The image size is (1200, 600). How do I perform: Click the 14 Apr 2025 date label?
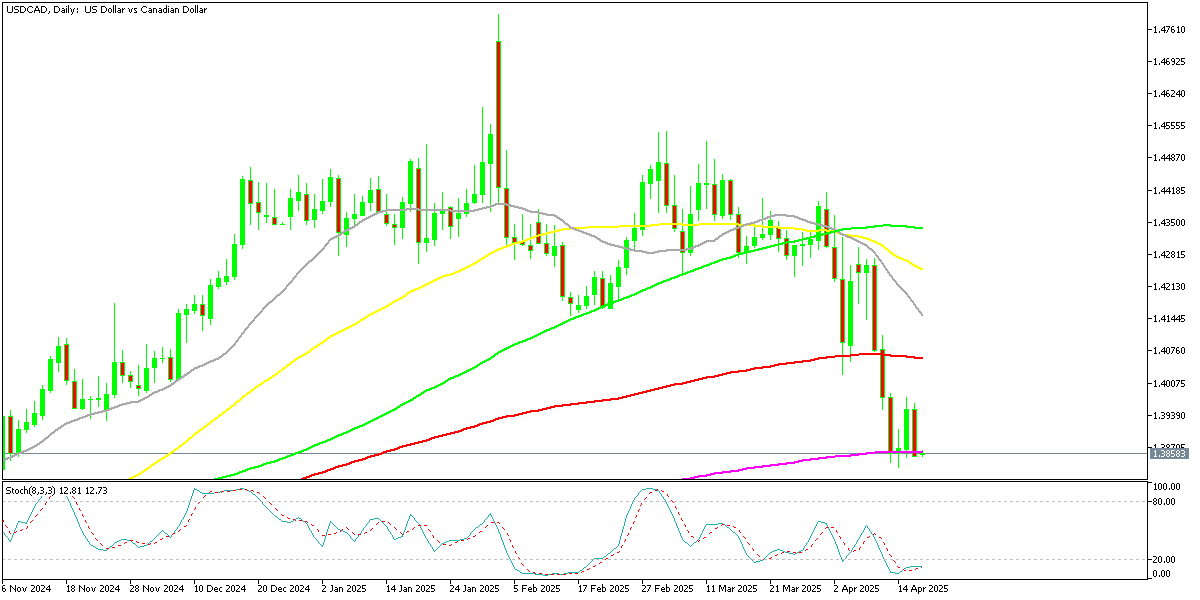(x=925, y=589)
